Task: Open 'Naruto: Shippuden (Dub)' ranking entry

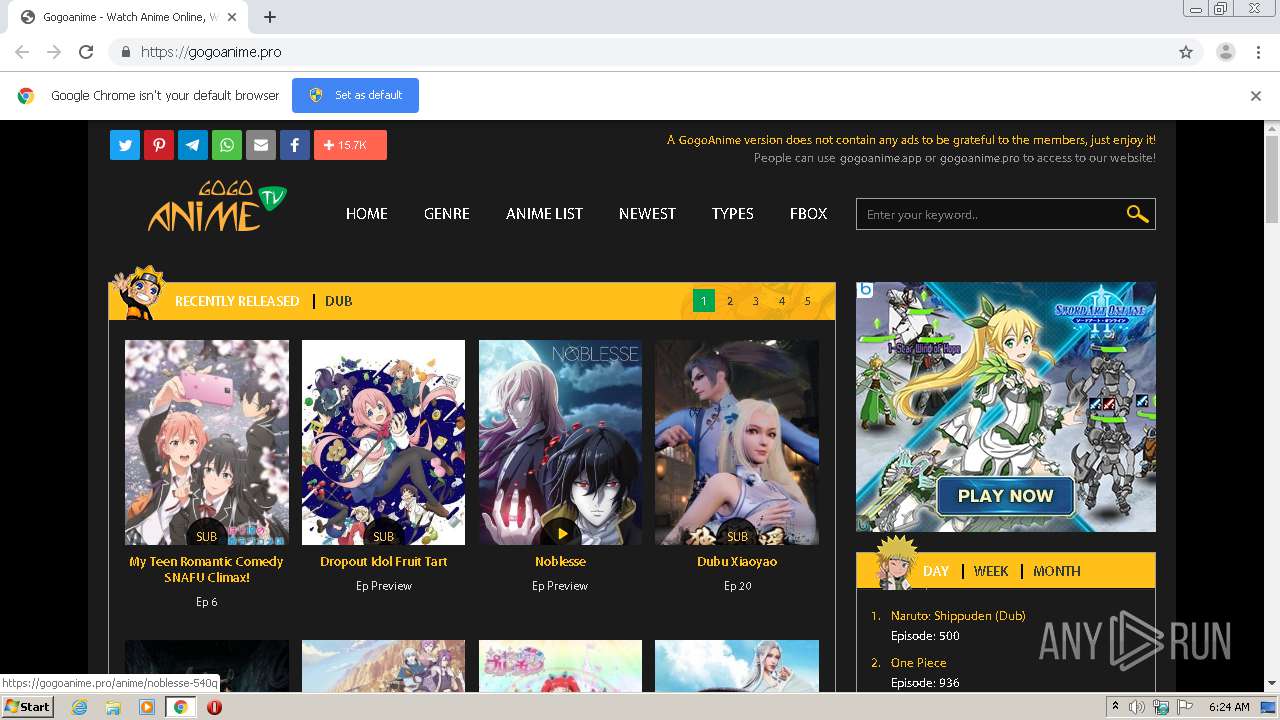Action: [x=958, y=616]
